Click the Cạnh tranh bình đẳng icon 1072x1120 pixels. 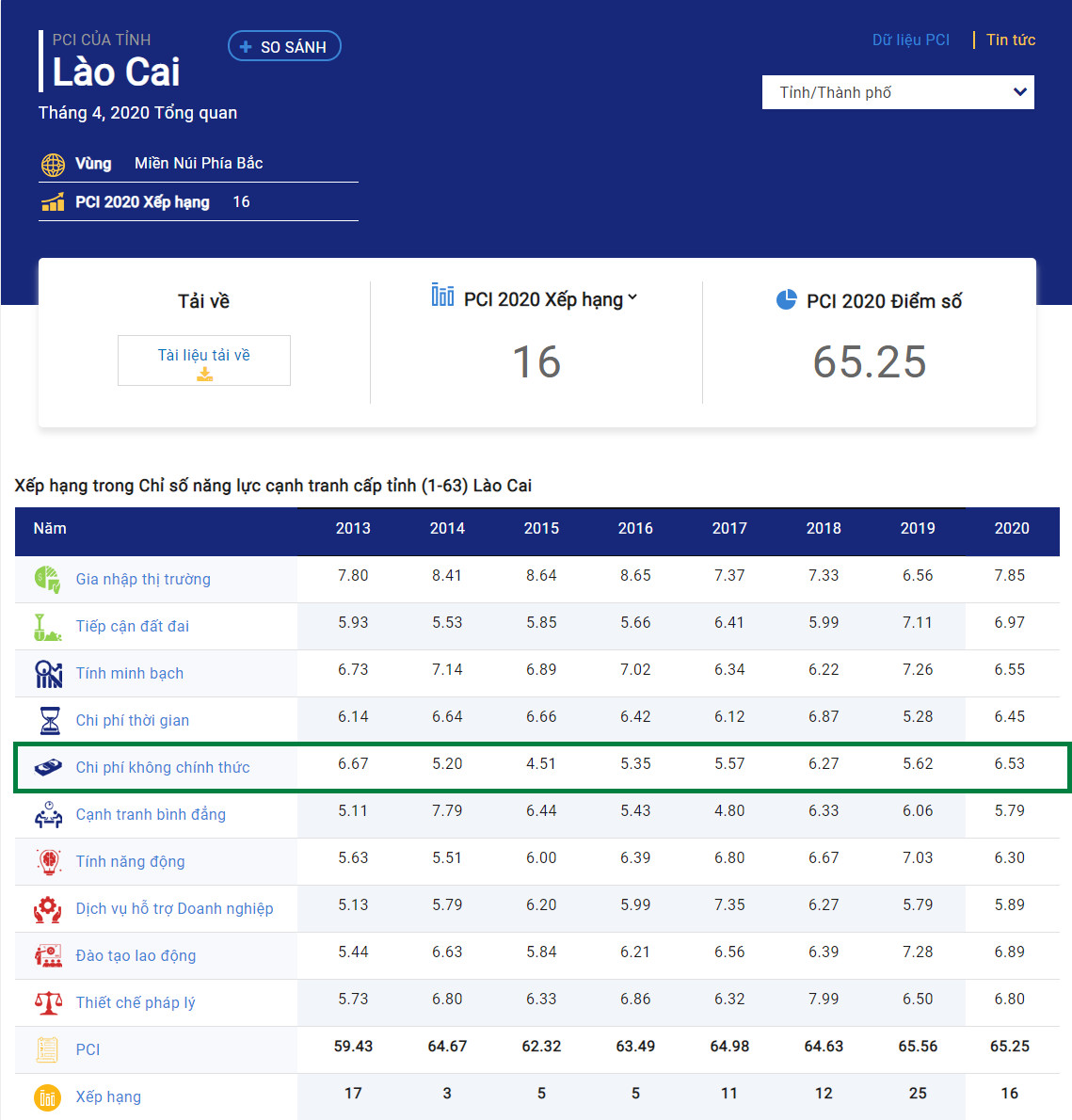(48, 815)
